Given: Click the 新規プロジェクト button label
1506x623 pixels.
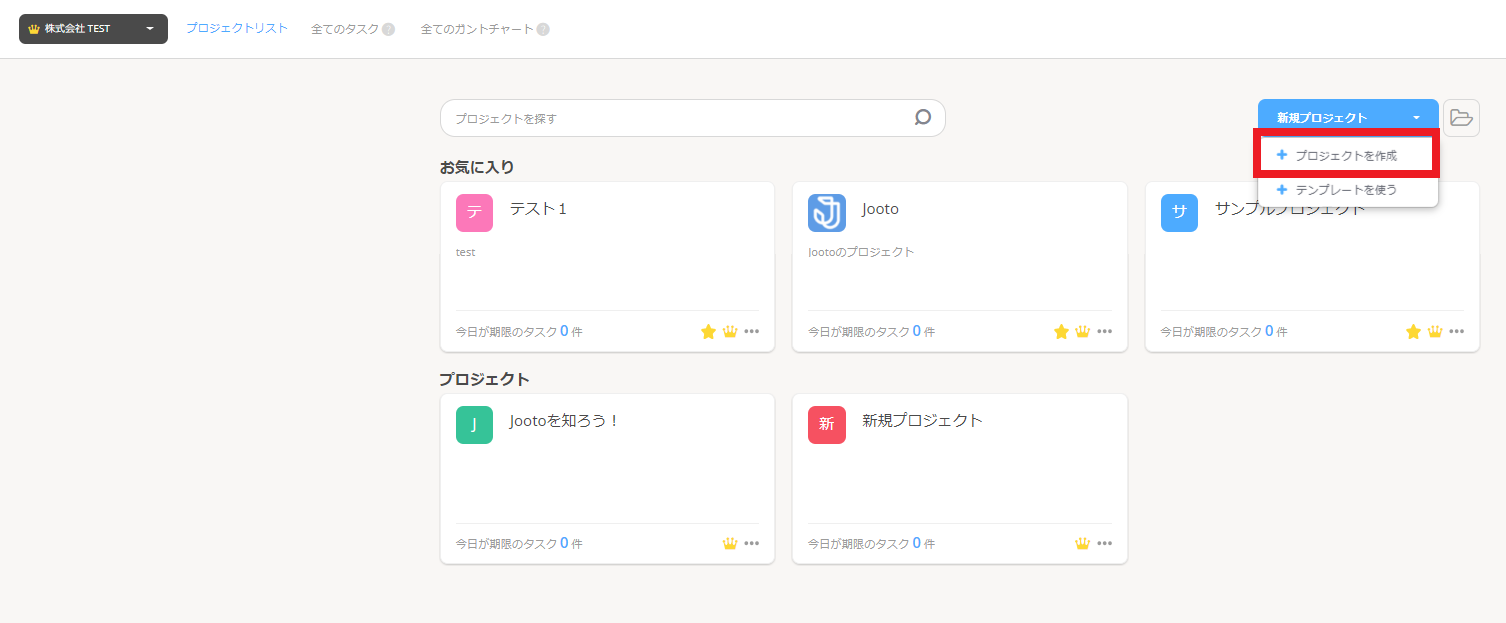Looking at the screenshot, I should point(1322,118).
